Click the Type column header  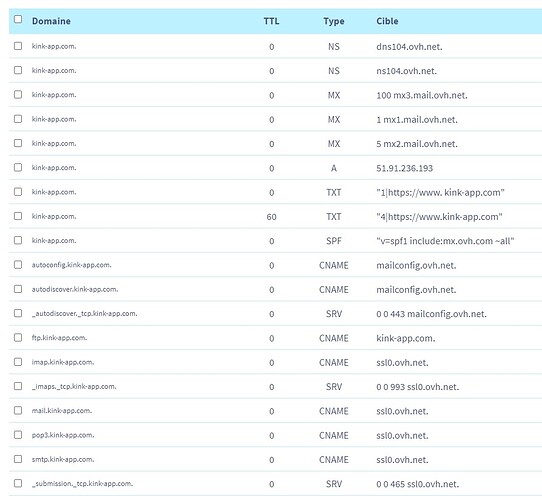[334, 21]
